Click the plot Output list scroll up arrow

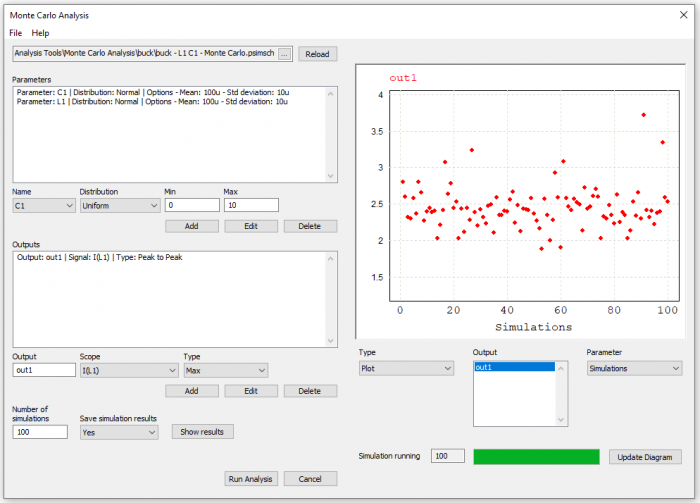[561, 368]
